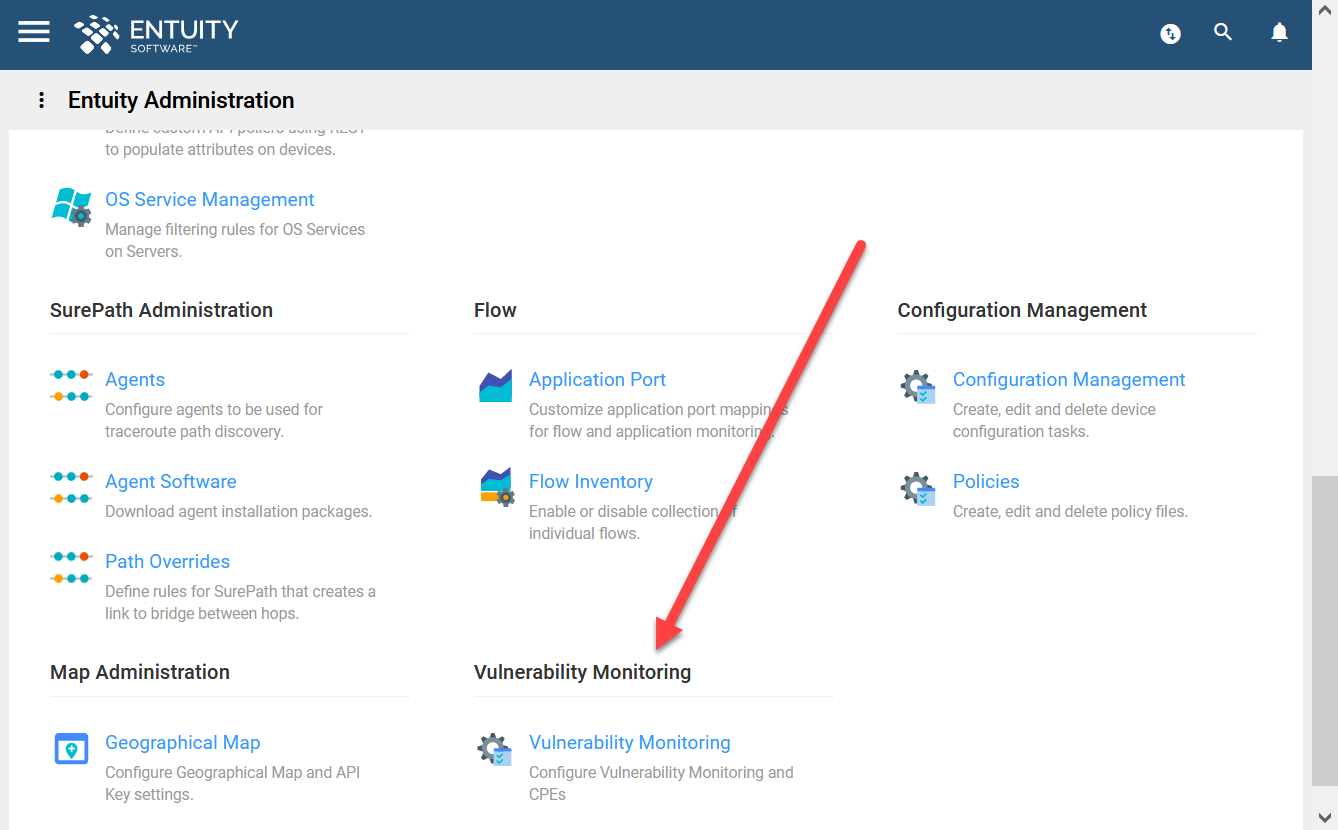This screenshot has width=1338, height=830.
Task: Click the Path Overrides icon
Action: [71, 567]
